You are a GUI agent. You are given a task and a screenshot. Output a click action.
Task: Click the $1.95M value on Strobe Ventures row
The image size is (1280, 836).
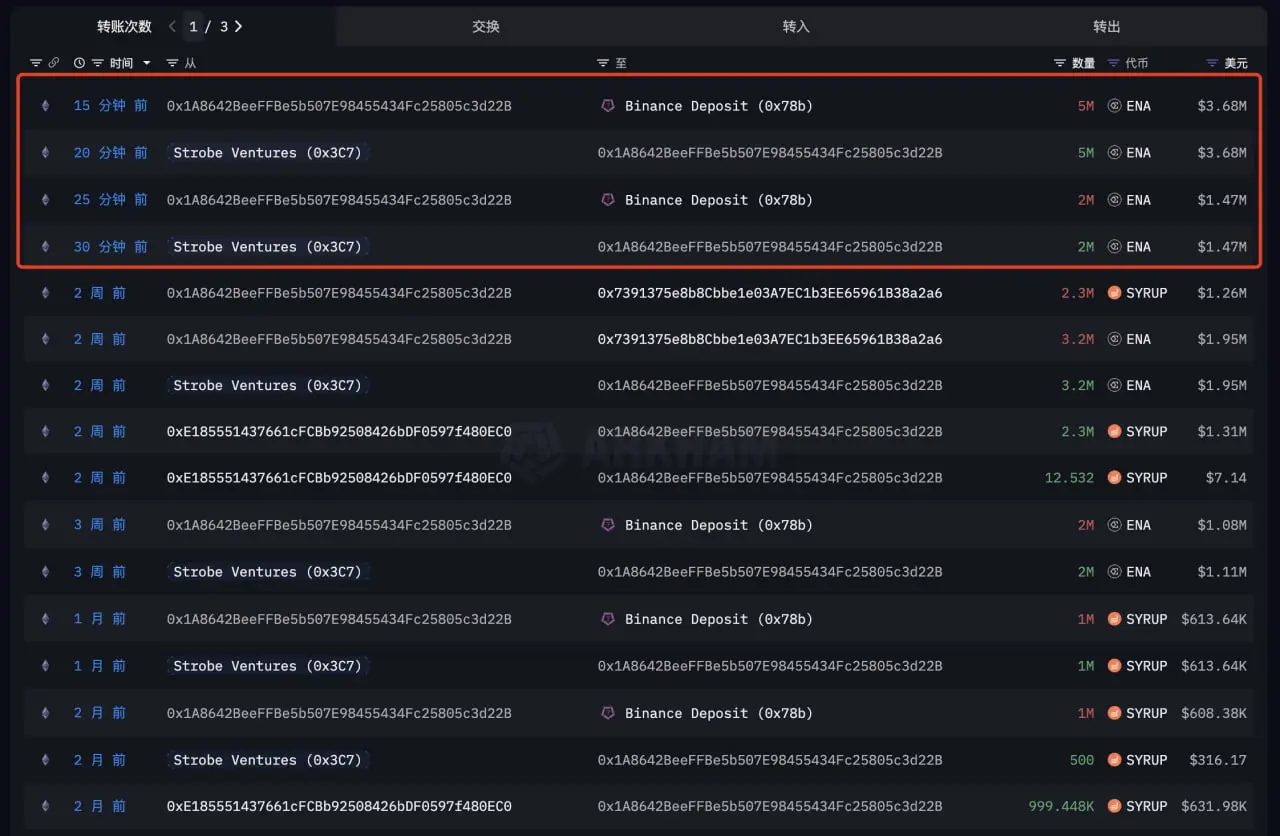click(x=1222, y=385)
